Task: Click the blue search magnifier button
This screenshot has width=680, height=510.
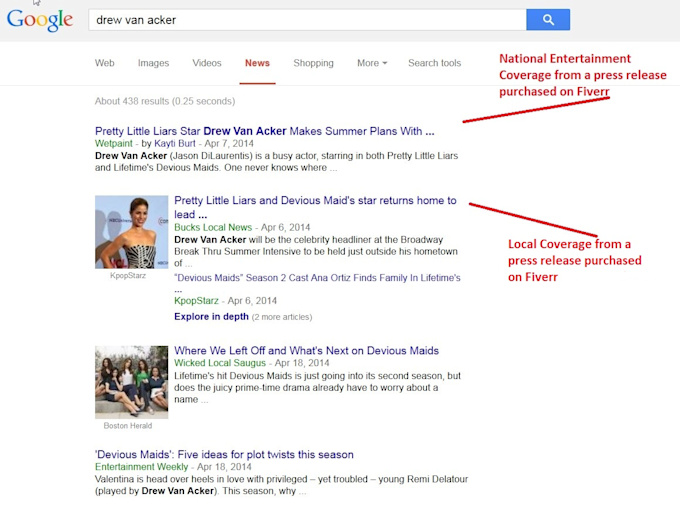Action: (548, 20)
